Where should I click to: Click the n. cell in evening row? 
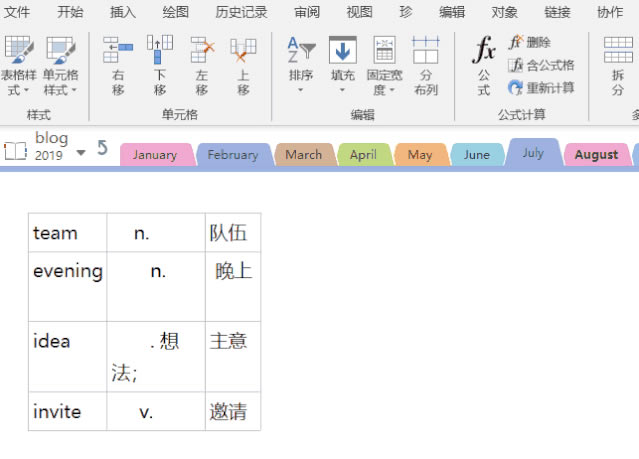pos(156,287)
